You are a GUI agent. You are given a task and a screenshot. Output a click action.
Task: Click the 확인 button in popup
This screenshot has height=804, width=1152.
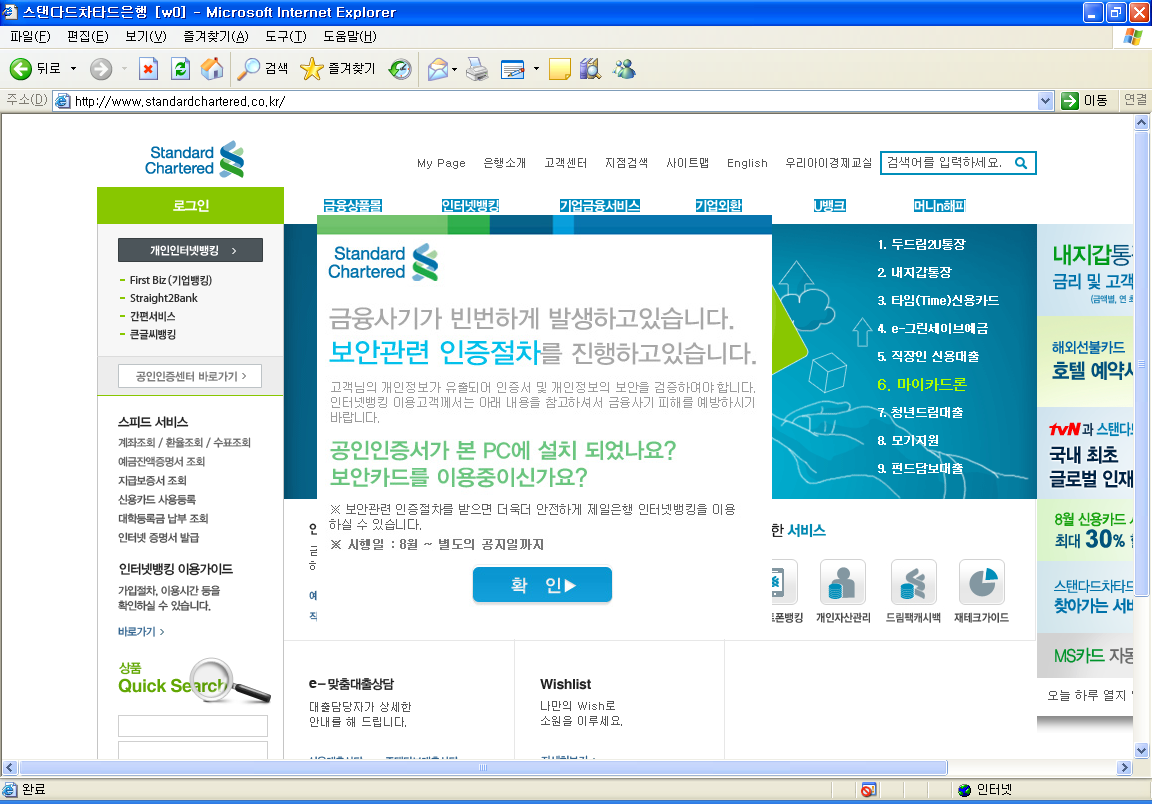tap(542, 584)
